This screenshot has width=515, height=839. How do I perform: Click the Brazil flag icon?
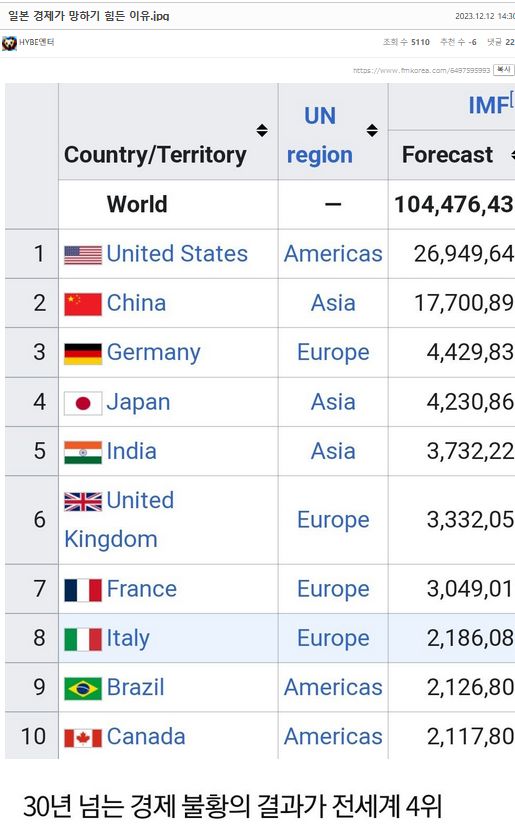[x=83, y=688]
